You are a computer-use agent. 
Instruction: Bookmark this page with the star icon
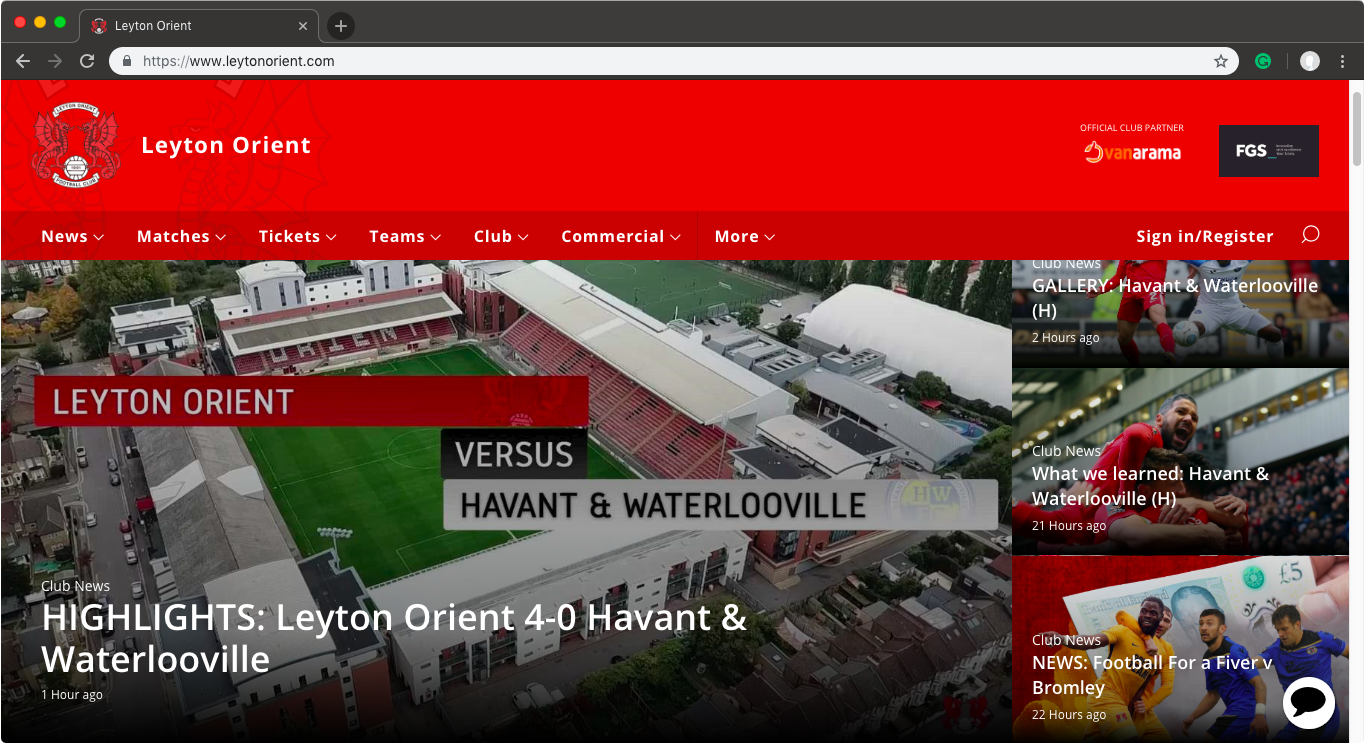1221,61
